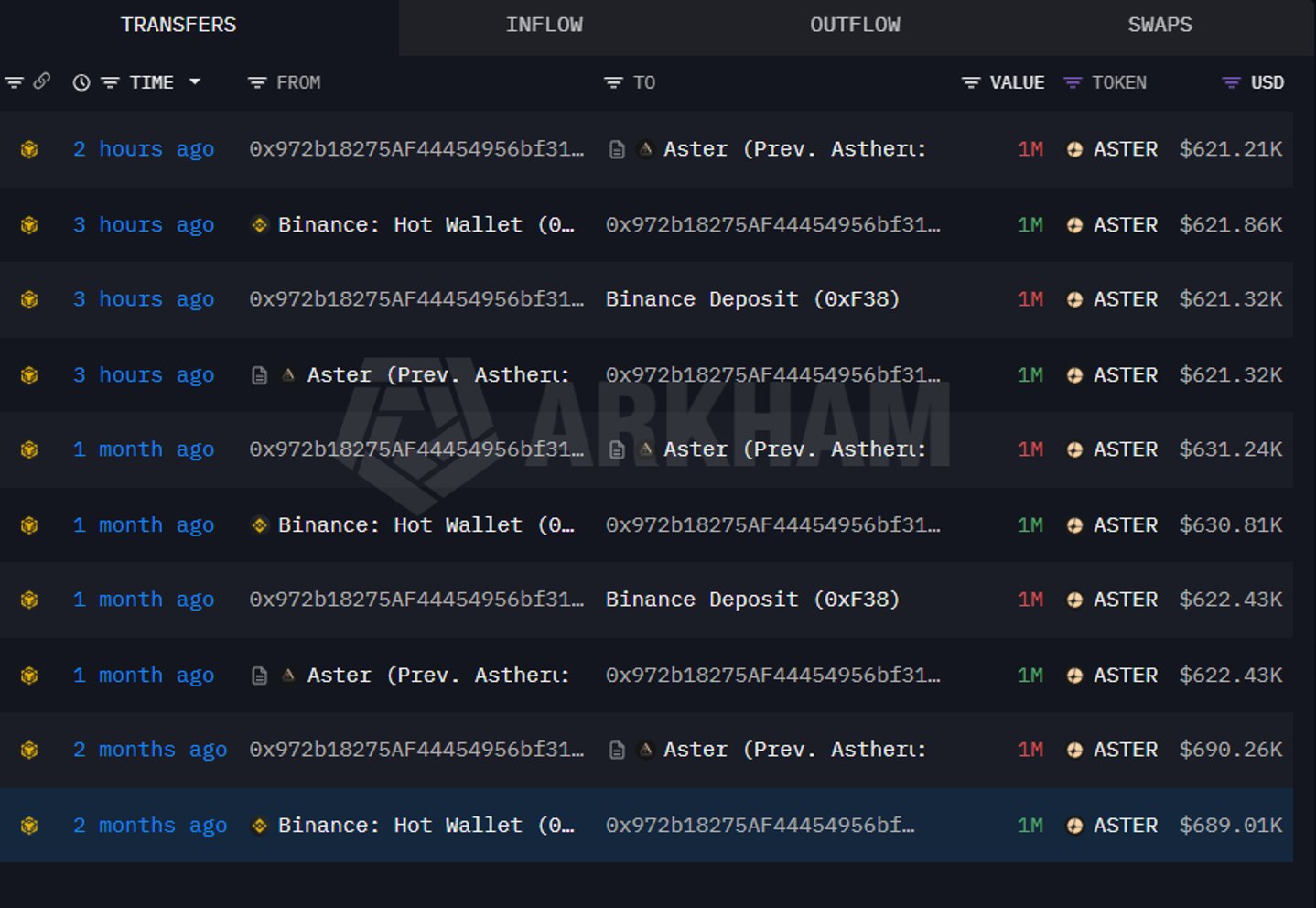Screen dimensions: 1316x908
Task: Click the BNB chain icon in the 2 hours ago row
Action: click(29, 149)
